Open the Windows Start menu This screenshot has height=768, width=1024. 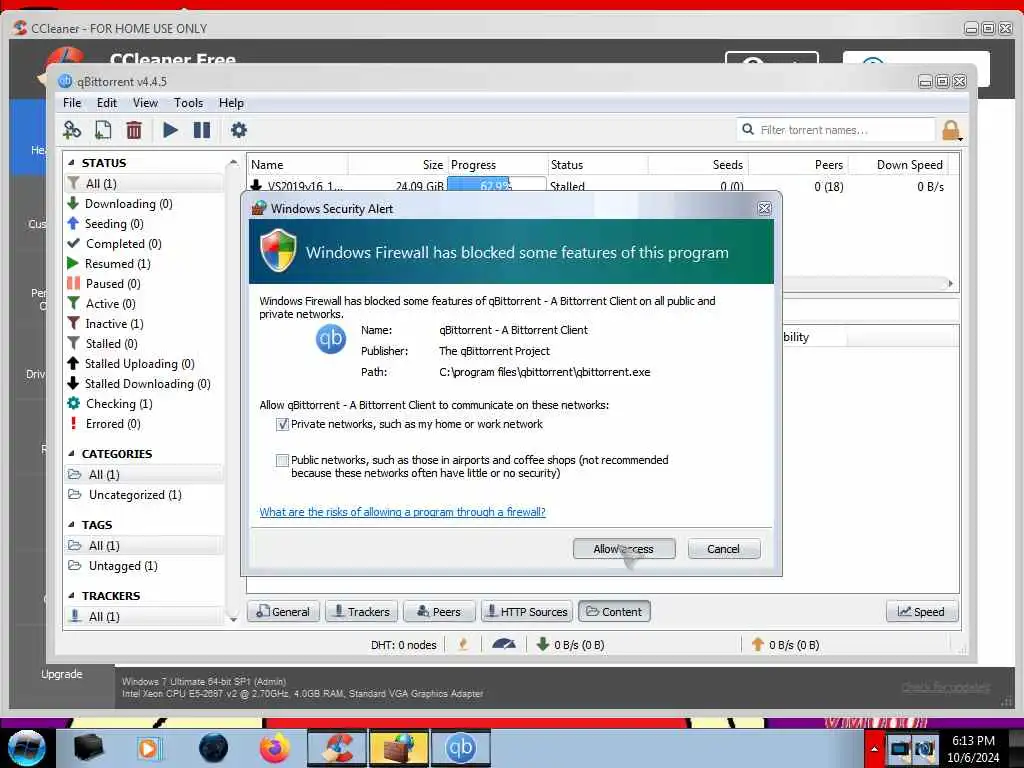point(26,748)
